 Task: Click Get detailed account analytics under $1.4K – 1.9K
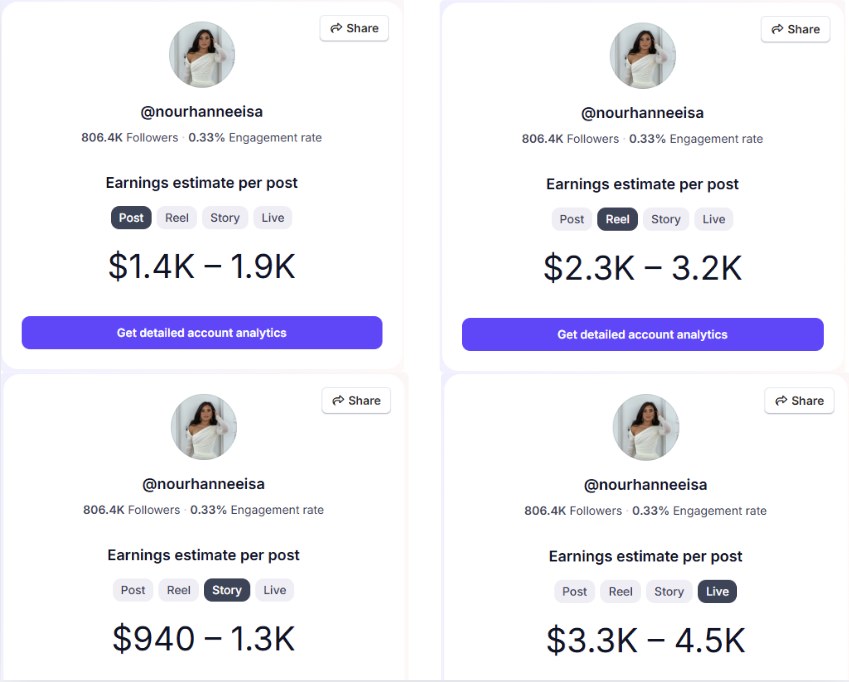click(202, 332)
